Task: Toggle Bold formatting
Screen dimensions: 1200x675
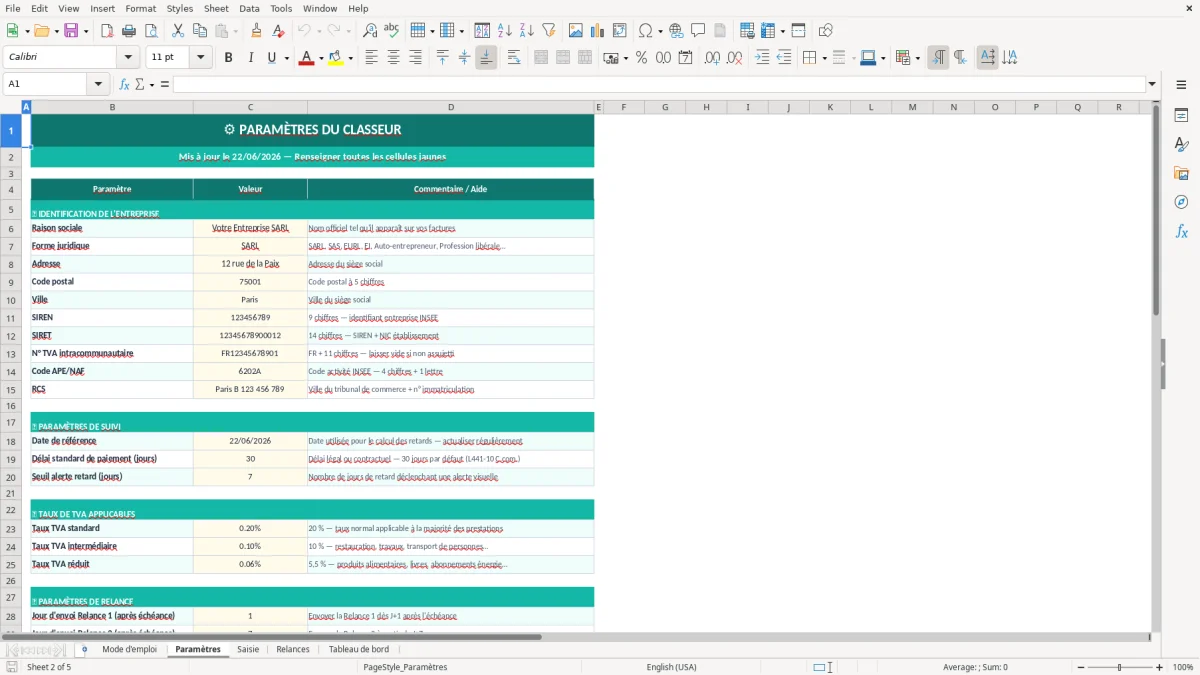Action: click(x=228, y=58)
